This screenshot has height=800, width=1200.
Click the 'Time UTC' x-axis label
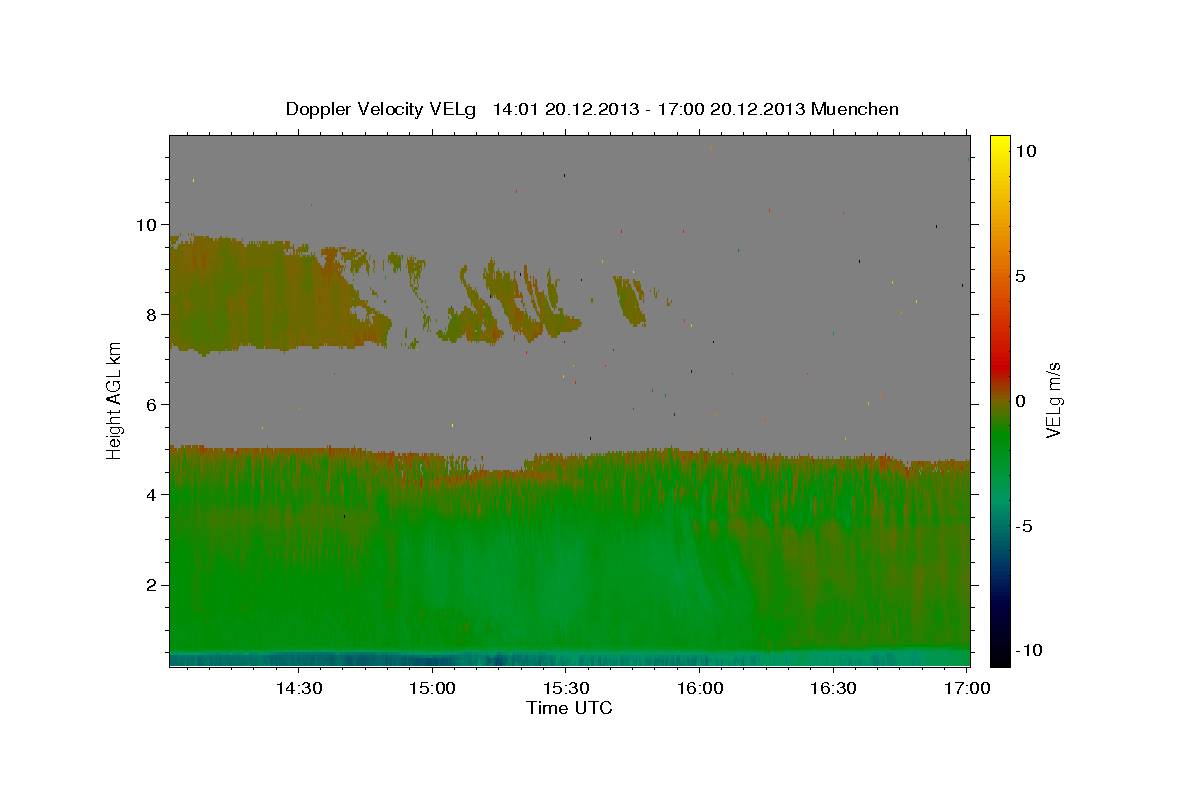569,708
